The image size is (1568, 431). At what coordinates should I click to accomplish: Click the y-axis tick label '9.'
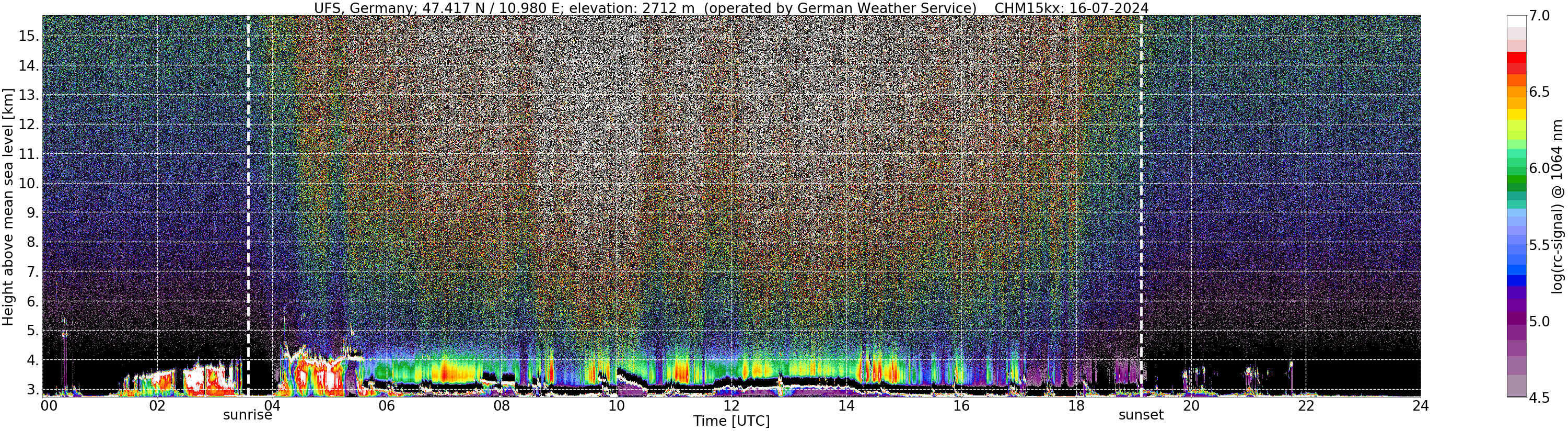tap(33, 213)
